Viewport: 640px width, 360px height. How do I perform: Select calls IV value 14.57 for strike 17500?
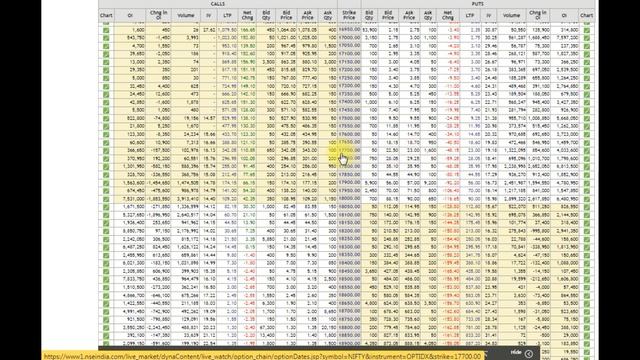pos(209,118)
